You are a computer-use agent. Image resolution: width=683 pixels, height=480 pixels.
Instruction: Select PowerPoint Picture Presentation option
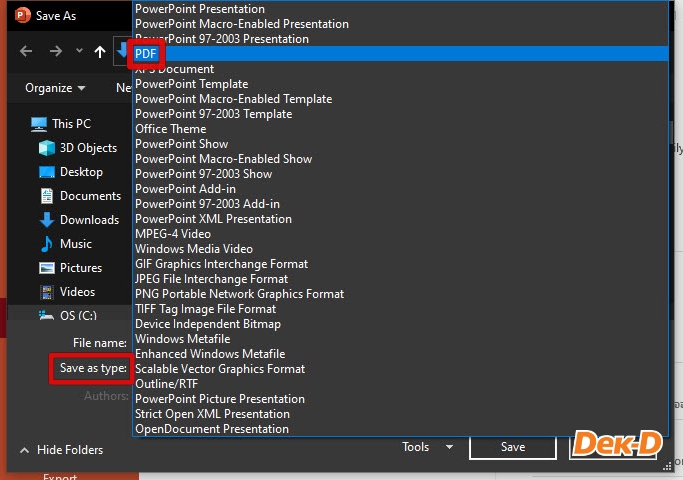[x=219, y=399]
